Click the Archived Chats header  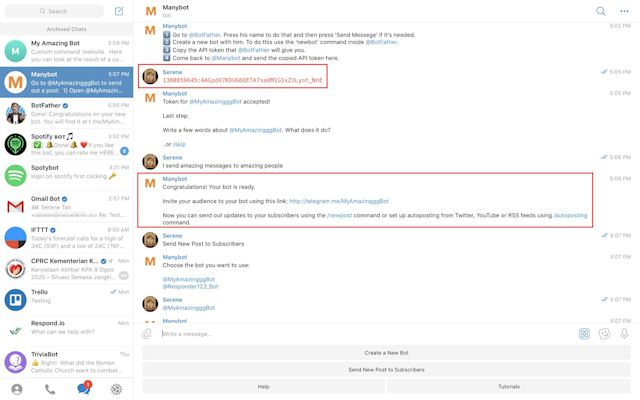[67, 29]
